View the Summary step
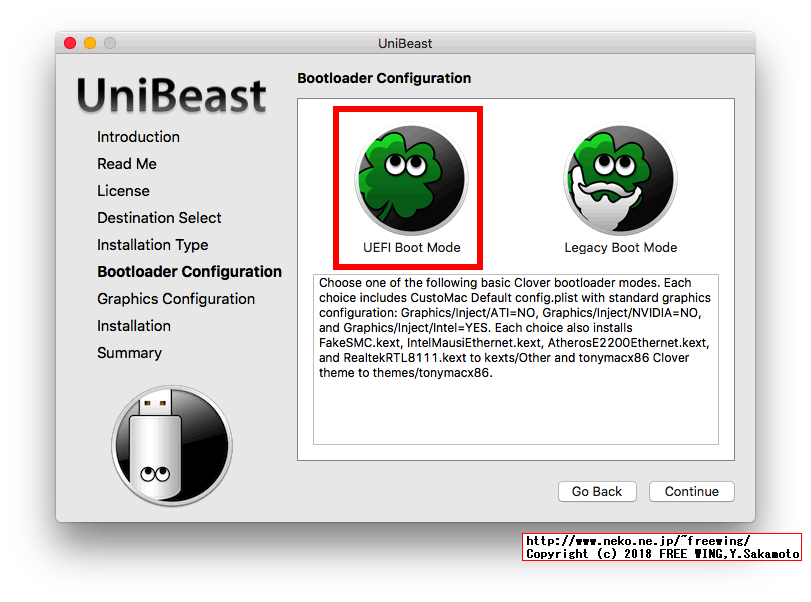Viewport: 811px width, 602px height. (128, 353)
